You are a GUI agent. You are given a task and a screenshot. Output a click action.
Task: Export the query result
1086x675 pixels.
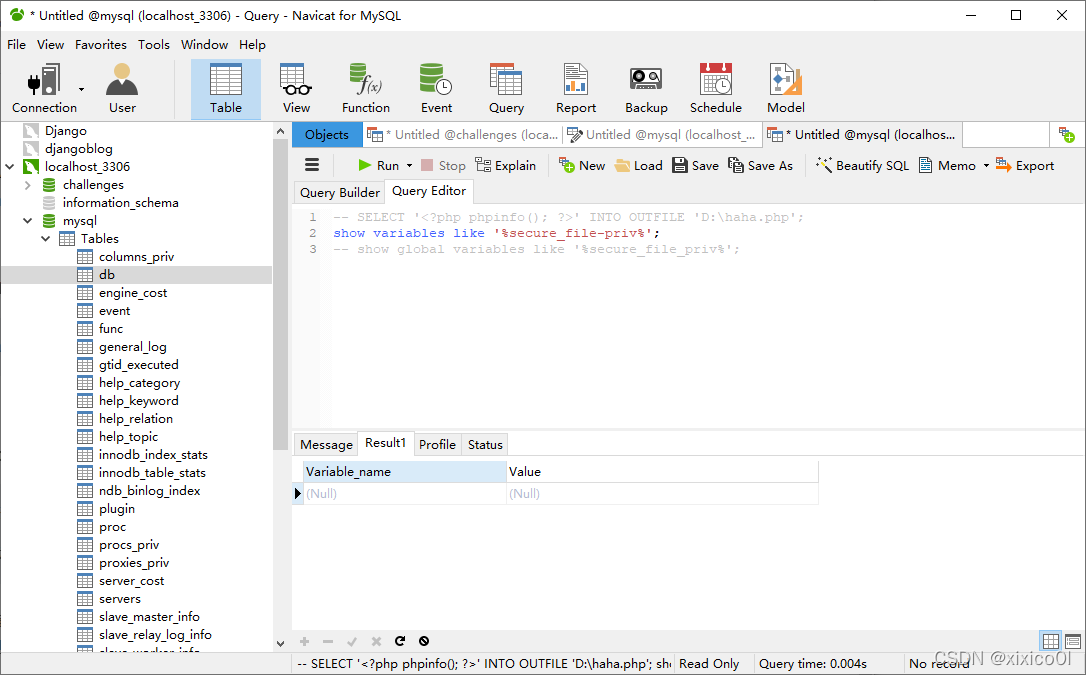tap(1025, 165)
